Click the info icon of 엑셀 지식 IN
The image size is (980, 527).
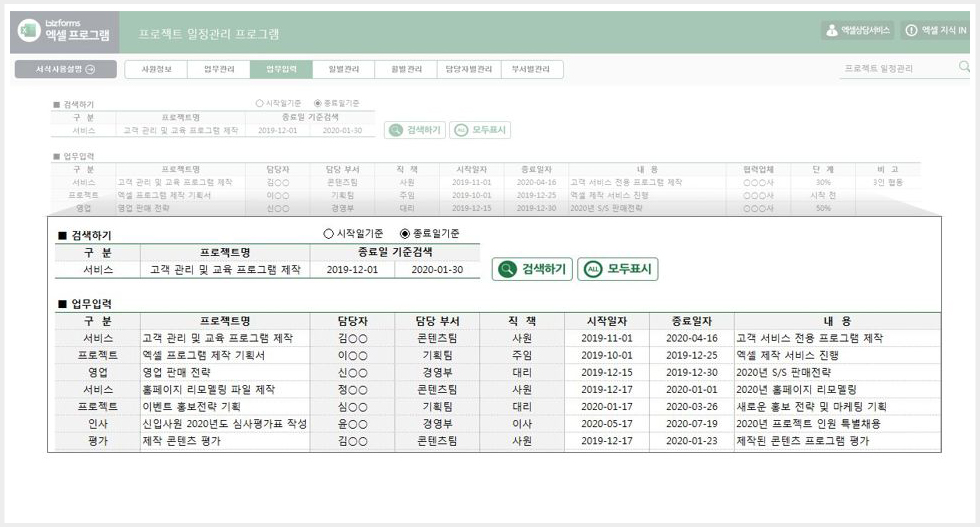coord(911,30)
